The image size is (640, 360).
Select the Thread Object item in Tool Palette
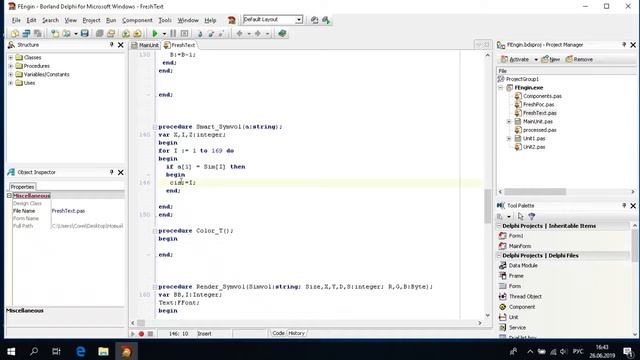point(525,297)
